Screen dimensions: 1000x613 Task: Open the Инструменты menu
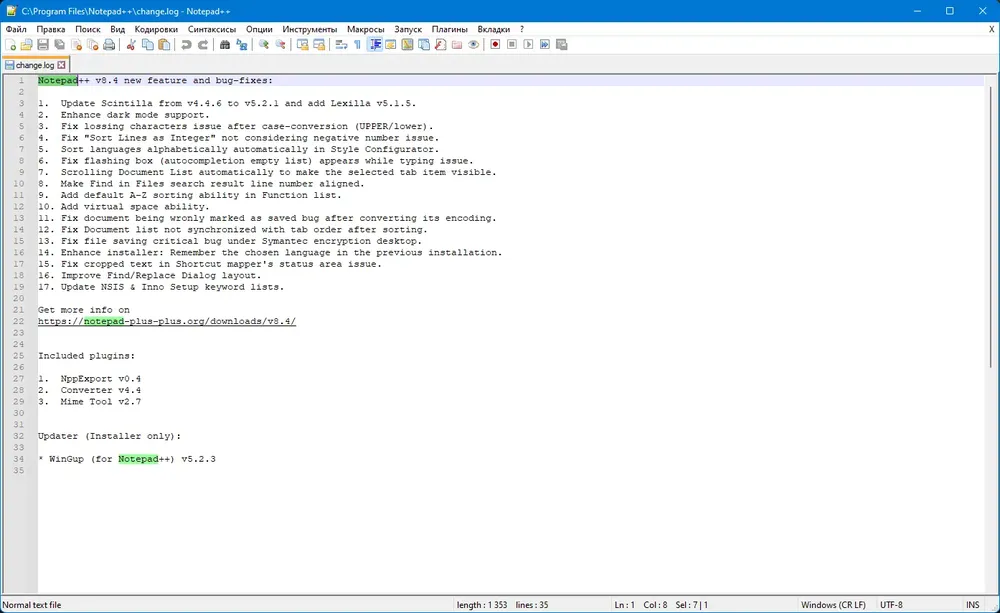tap(310, 29)
